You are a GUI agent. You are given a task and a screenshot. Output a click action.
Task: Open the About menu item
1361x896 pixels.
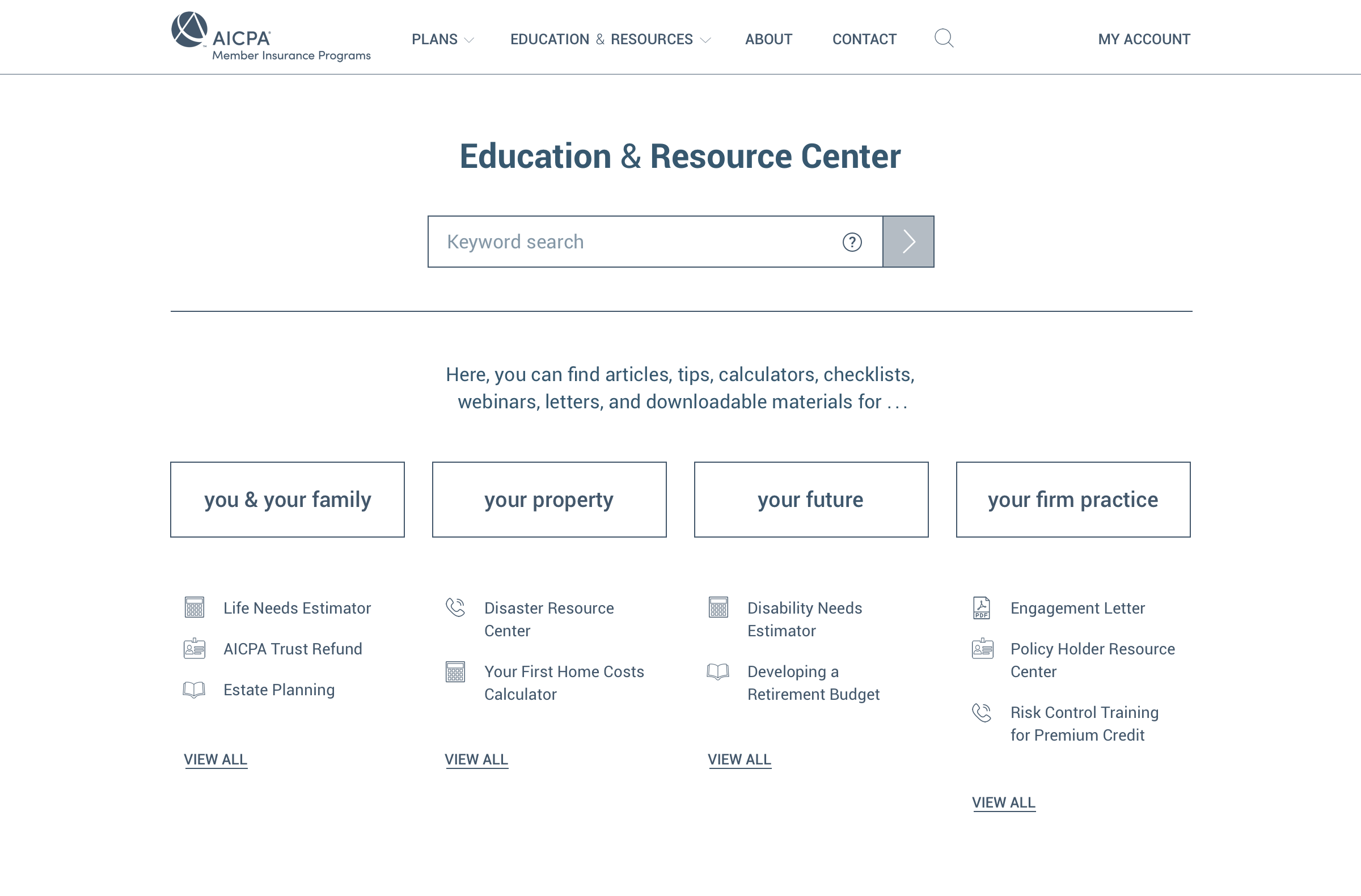coord(768,40)
